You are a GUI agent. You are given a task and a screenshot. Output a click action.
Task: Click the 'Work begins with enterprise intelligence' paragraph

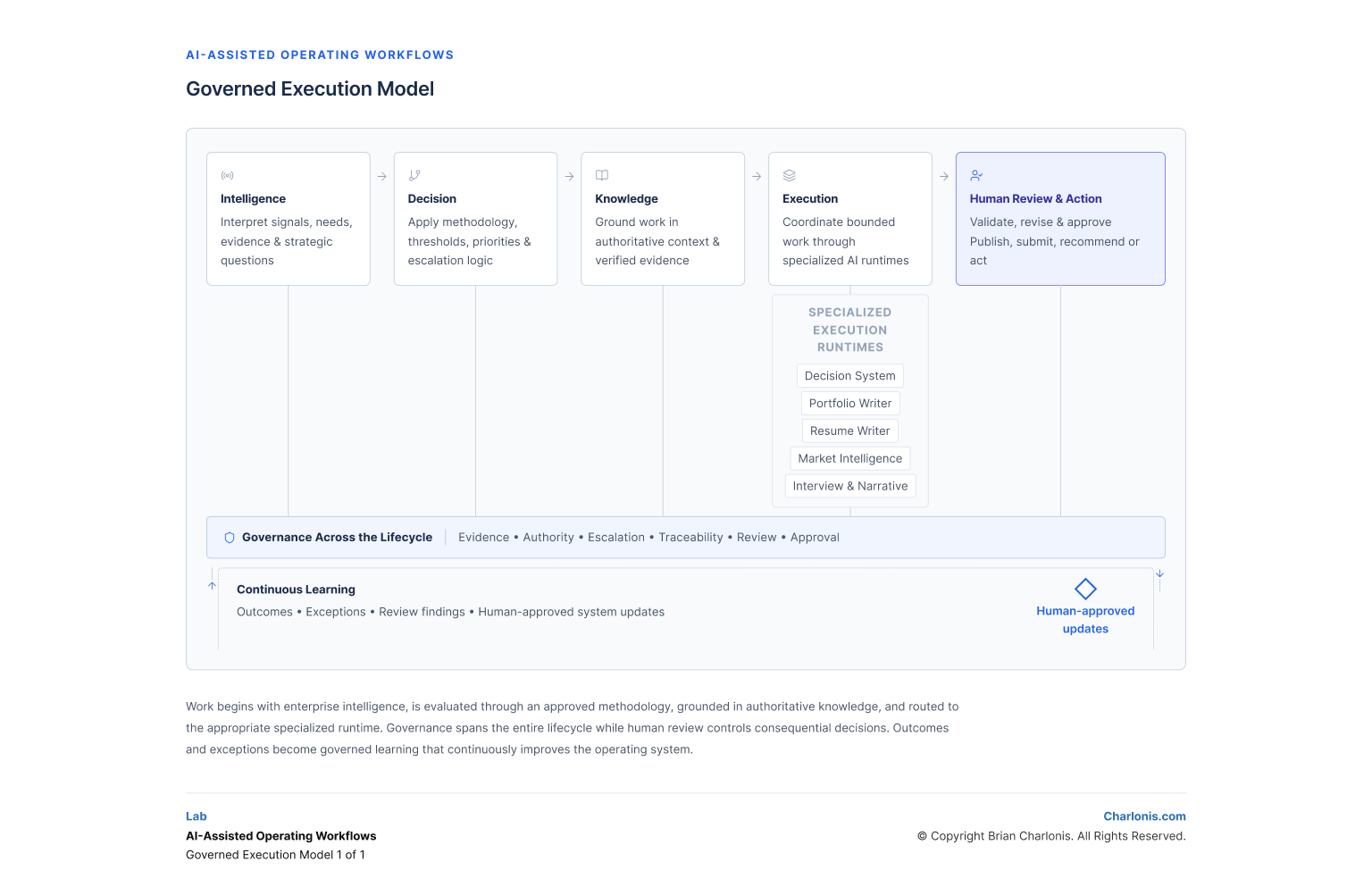pos(573,728)
